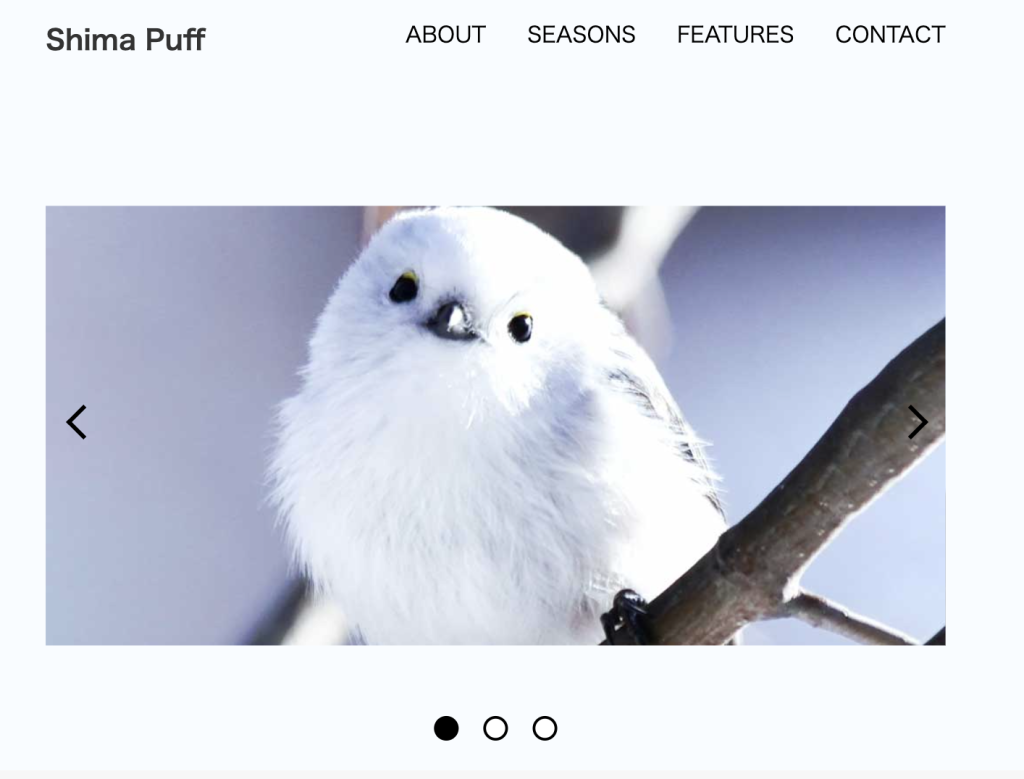The image size is (1024, 779).
Task: Click the solid black pagination circle
Action: (x=446, y=728)
